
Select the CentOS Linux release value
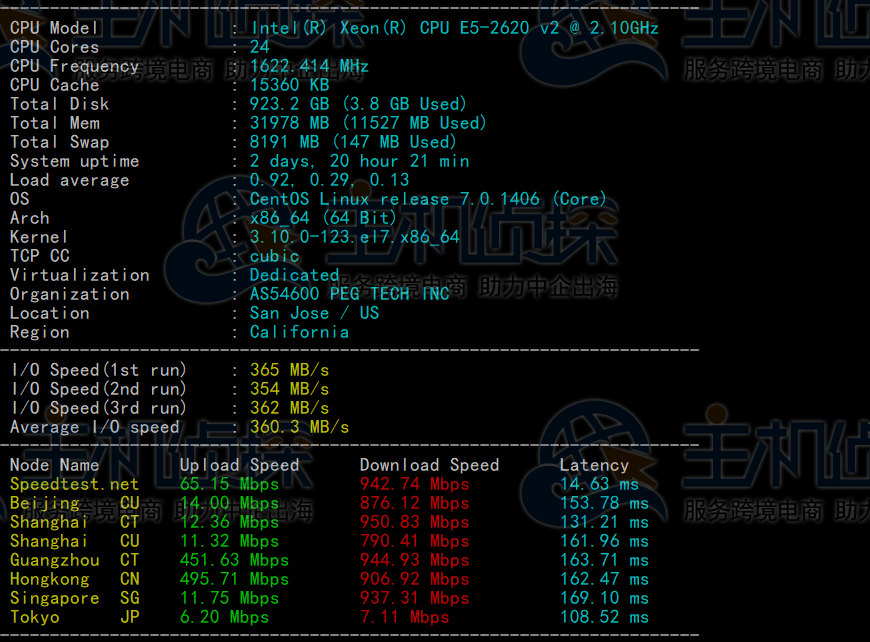coord(428,199)
